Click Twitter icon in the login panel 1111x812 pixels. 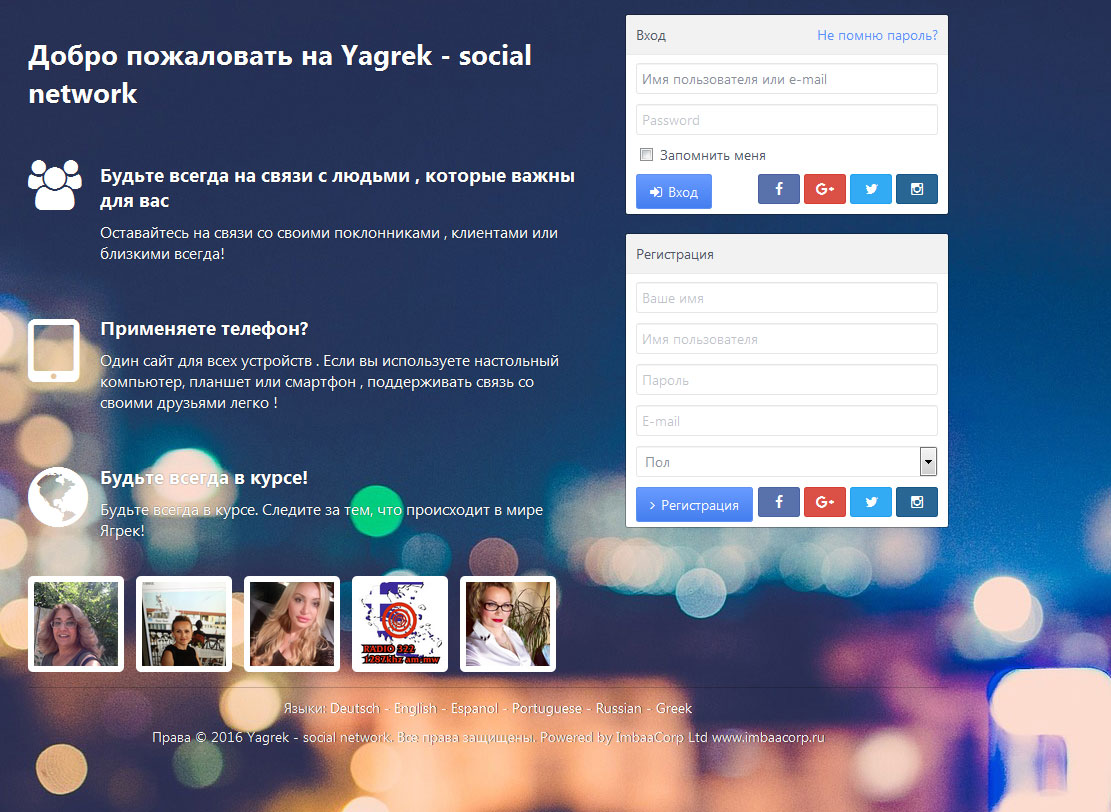pyautogui.click(x=870, y=190)
